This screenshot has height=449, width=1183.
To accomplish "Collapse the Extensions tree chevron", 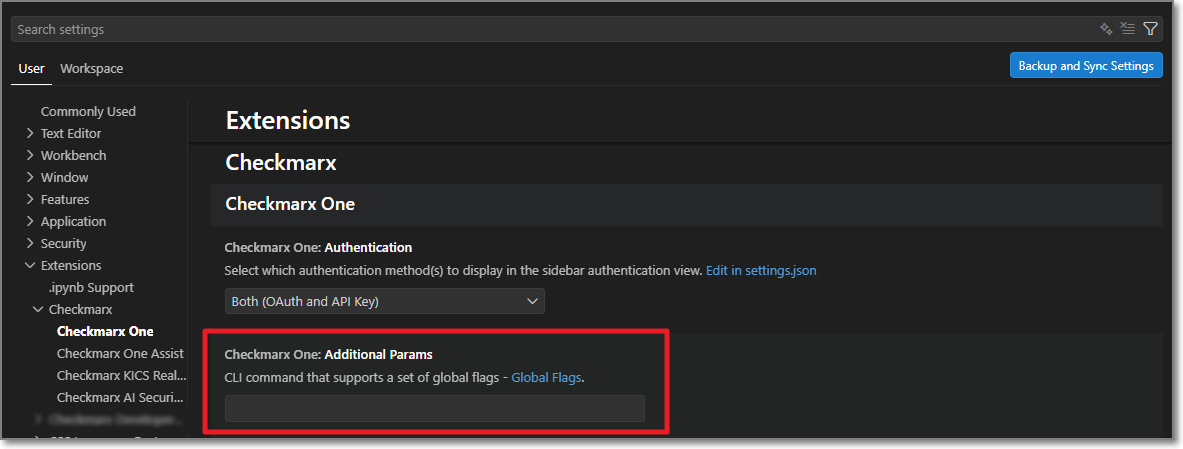I will 30,265.
